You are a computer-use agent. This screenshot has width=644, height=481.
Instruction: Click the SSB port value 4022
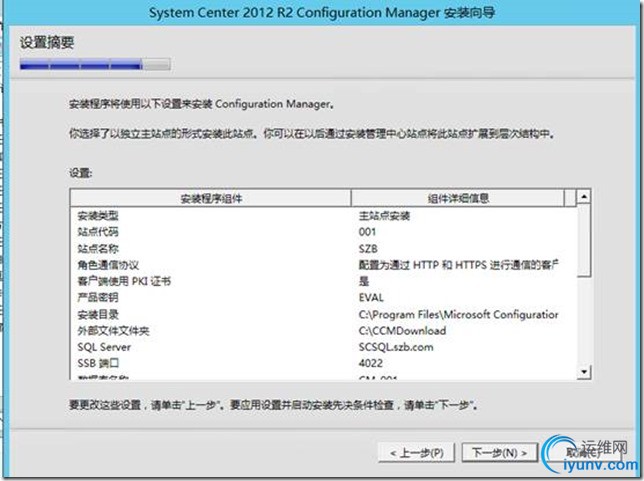click(x=370, y=363)
